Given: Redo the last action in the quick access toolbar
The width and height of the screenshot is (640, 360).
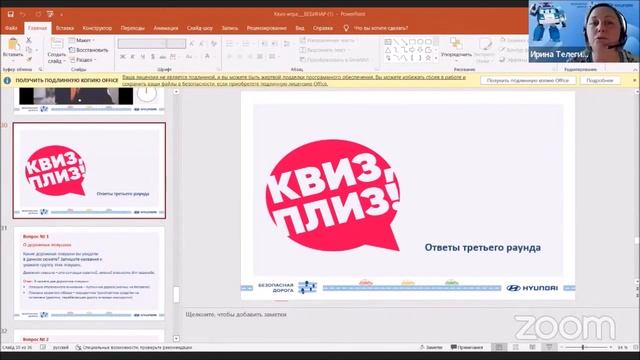Looking at the screenshot, I should (38, 14).
